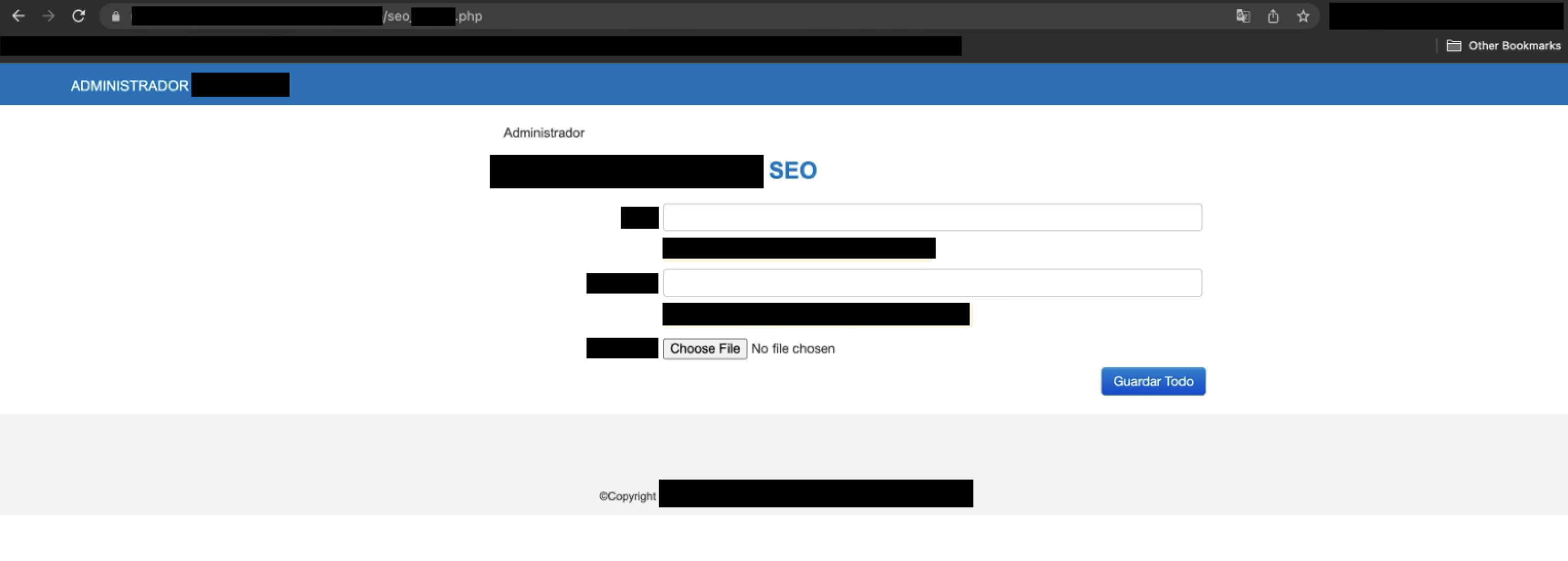The image size is (1568, 561).
Task: Click the first text input field
Action: click(x=931, y=217)
